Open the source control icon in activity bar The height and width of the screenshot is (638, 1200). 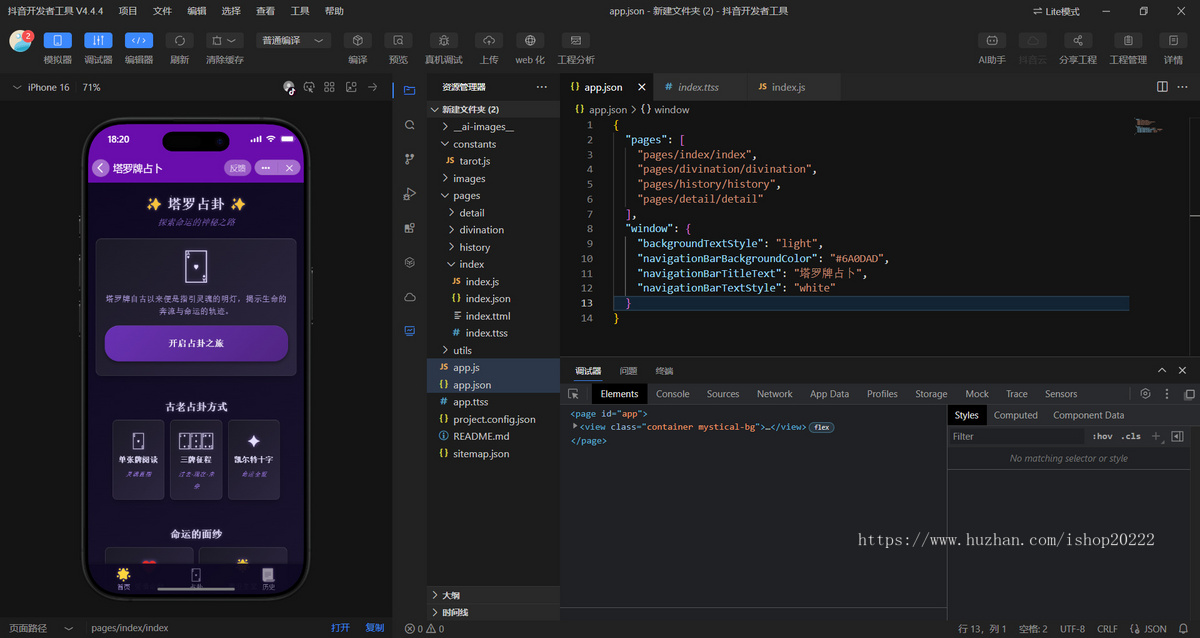pyautogui.click(x=409, y=159)
